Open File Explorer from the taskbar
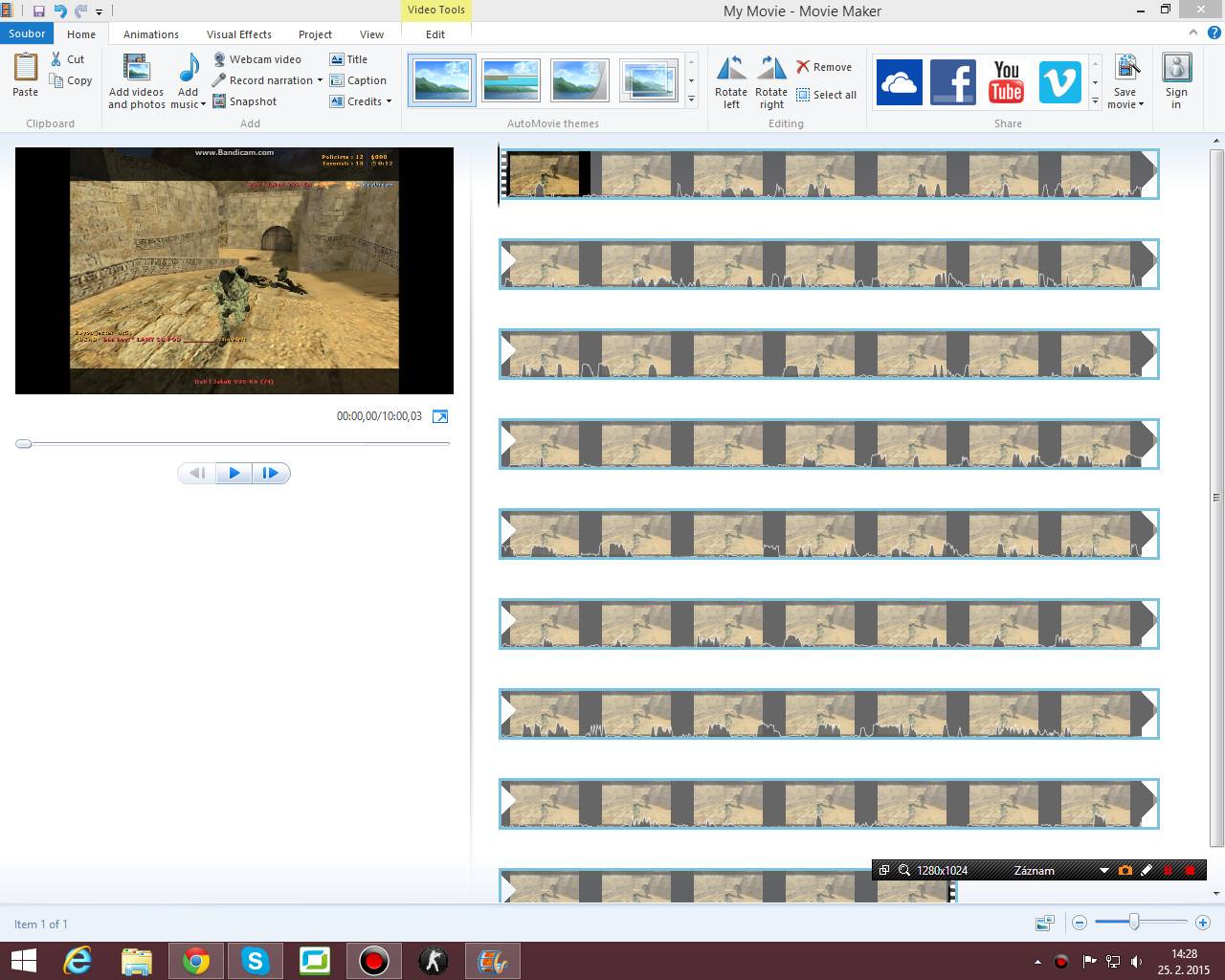Viewport: 1225px width, 980px height. [137, 960]
